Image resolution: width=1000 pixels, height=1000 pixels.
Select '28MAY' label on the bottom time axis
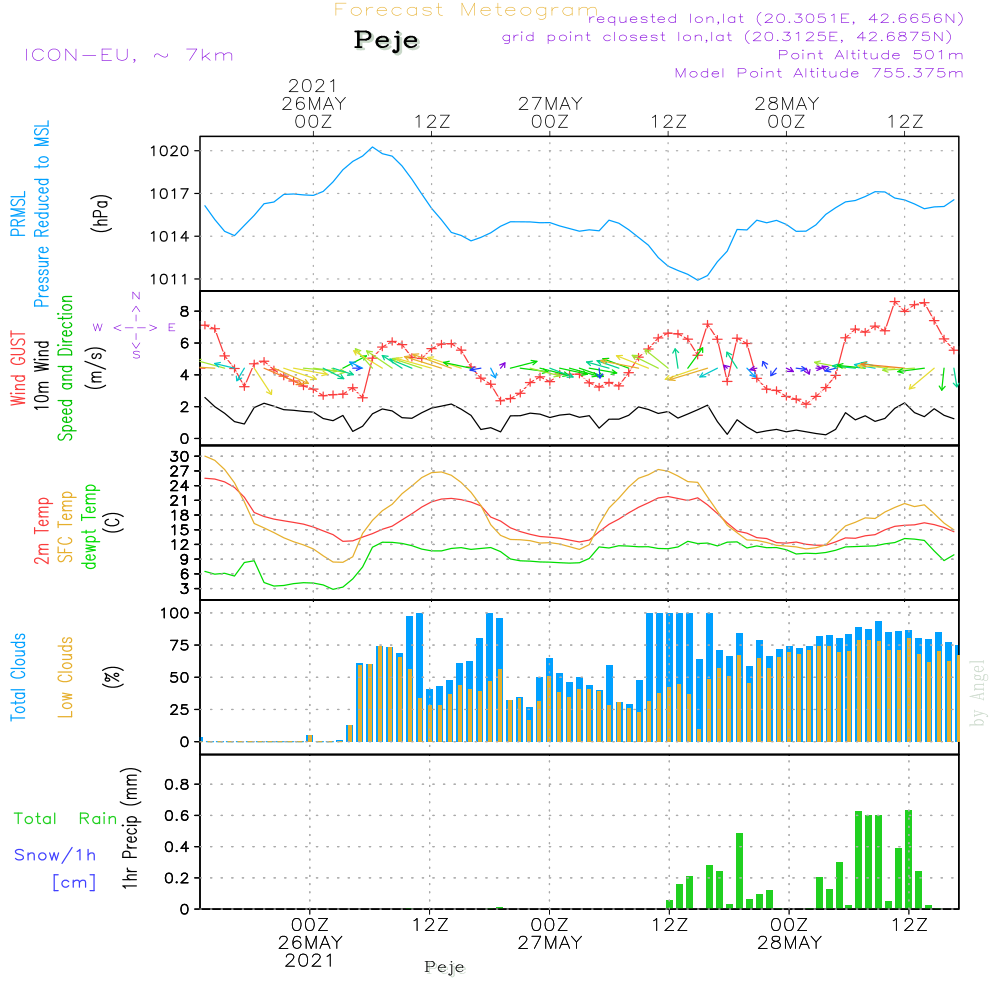tap(790, 943)
